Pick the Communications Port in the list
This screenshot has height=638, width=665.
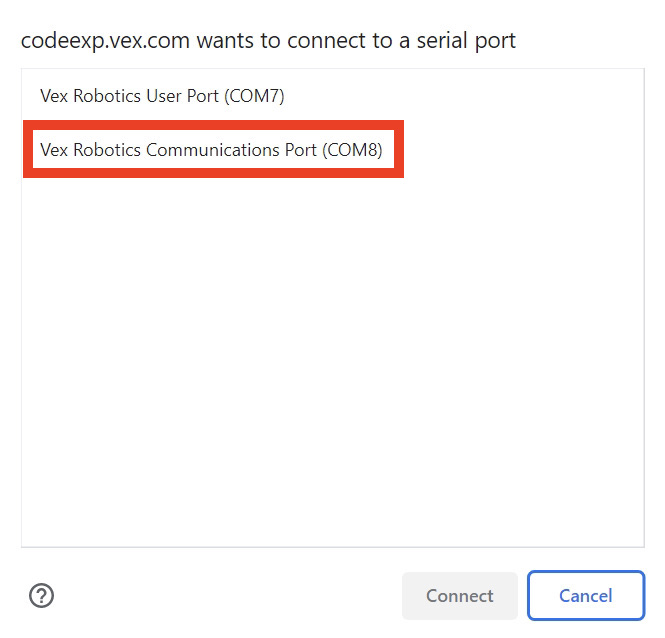click(x=211, y=150)
